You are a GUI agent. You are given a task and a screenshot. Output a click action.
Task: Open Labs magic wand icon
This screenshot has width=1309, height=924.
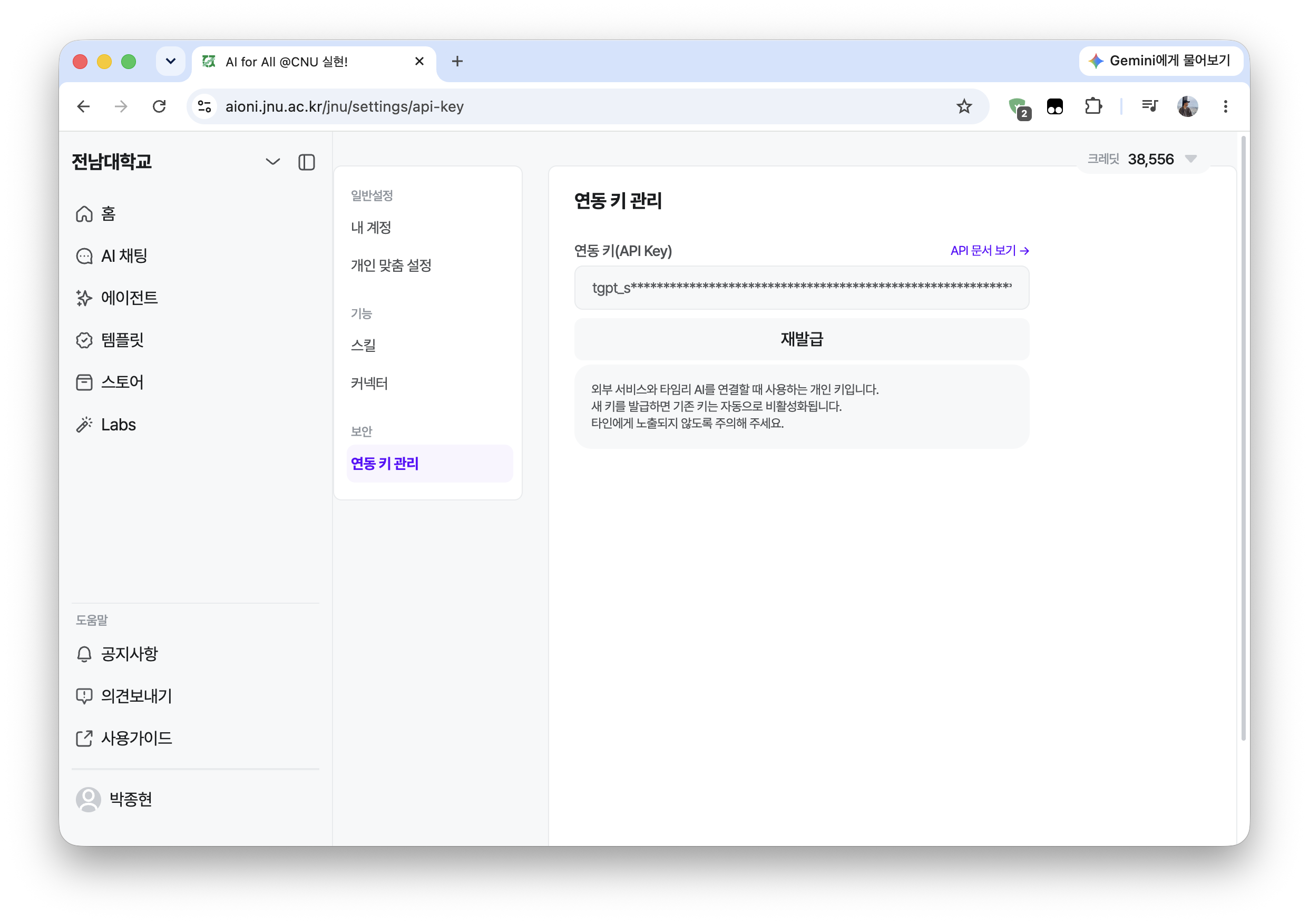coord(84,425)
